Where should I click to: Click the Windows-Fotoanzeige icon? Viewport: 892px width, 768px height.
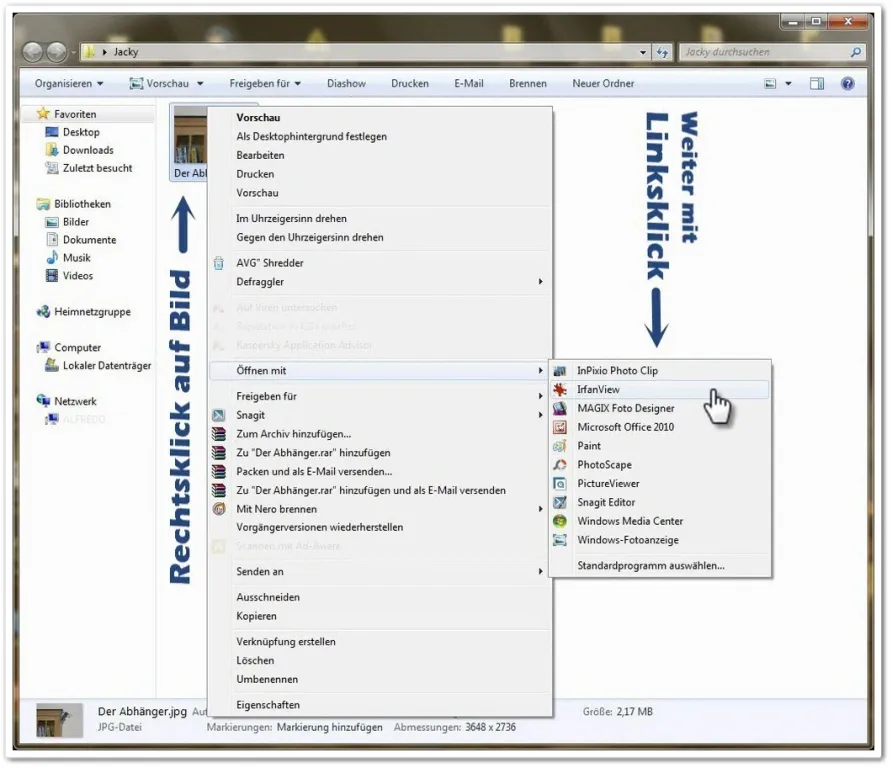pos(560,540)
